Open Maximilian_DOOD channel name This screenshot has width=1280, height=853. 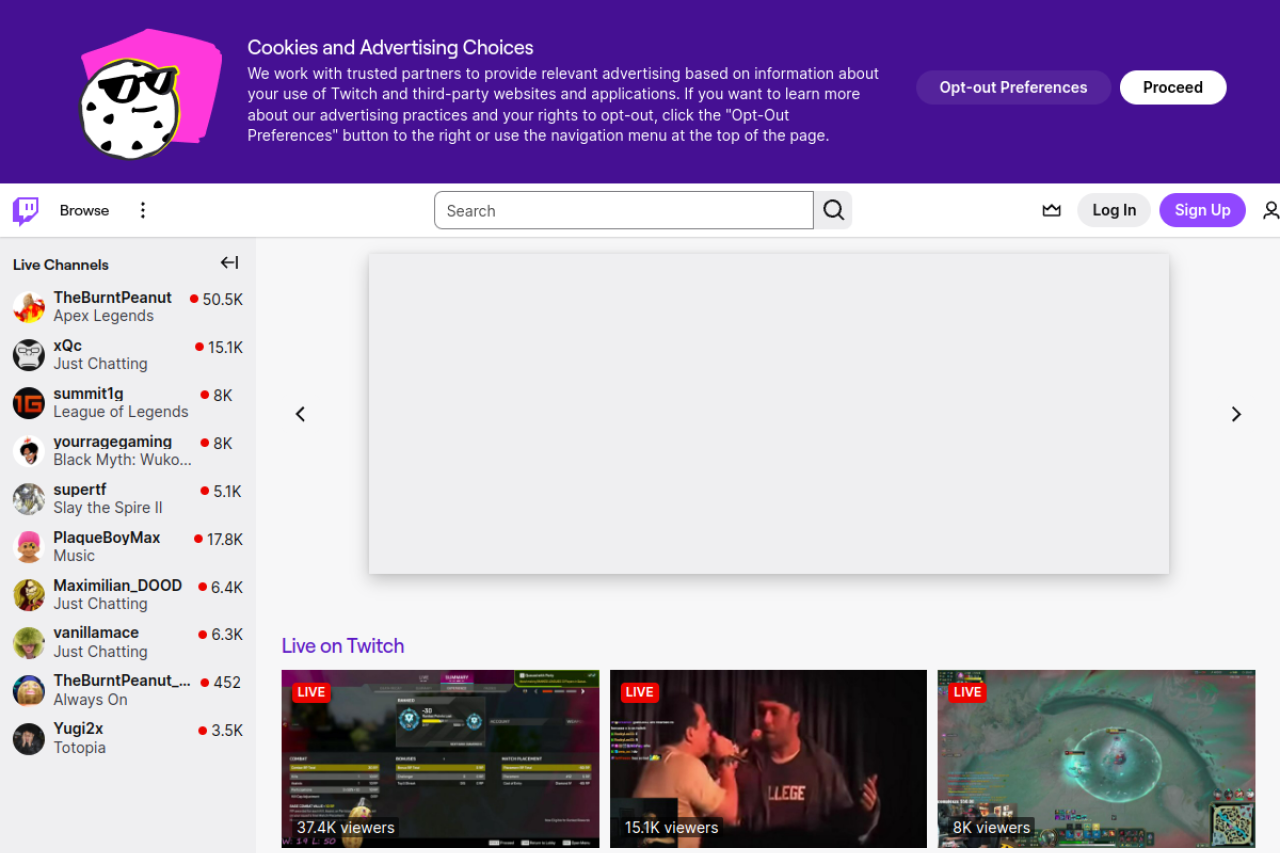click(x=118, y=586)
